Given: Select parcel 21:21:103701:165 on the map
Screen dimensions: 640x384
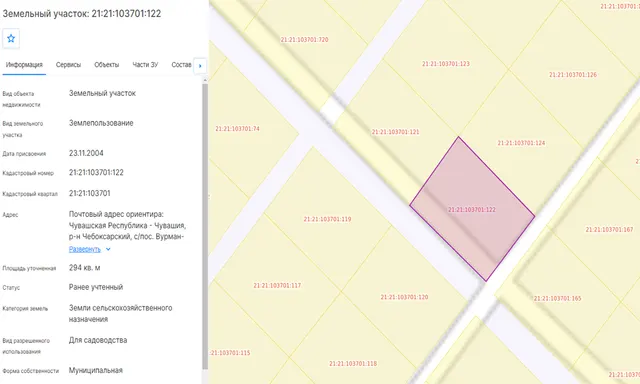Looking at the screenshot, I should click(557, 299).
